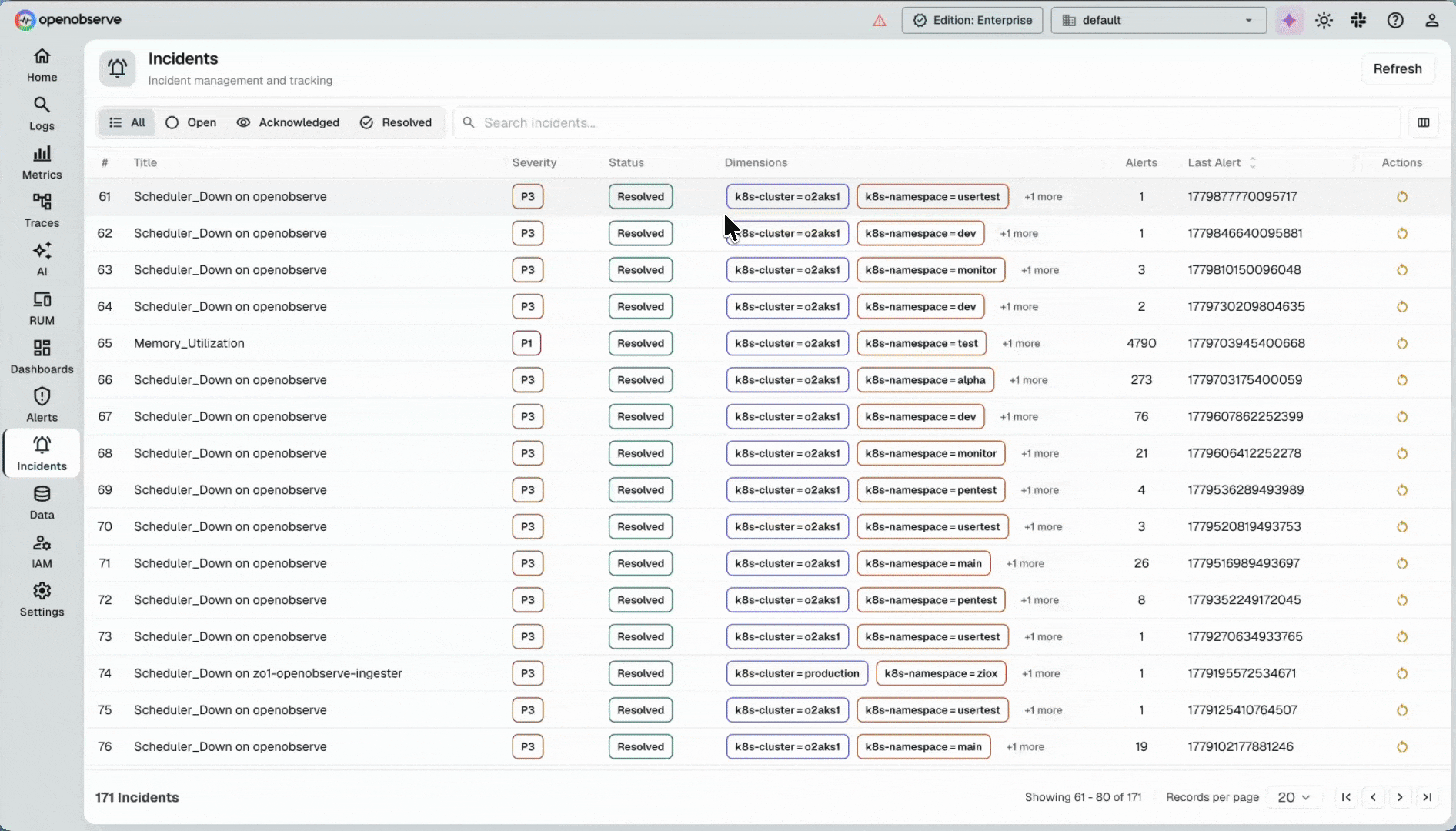Click the Title column header
This screenshot has height=831, width=1456.
coord(145,162)
